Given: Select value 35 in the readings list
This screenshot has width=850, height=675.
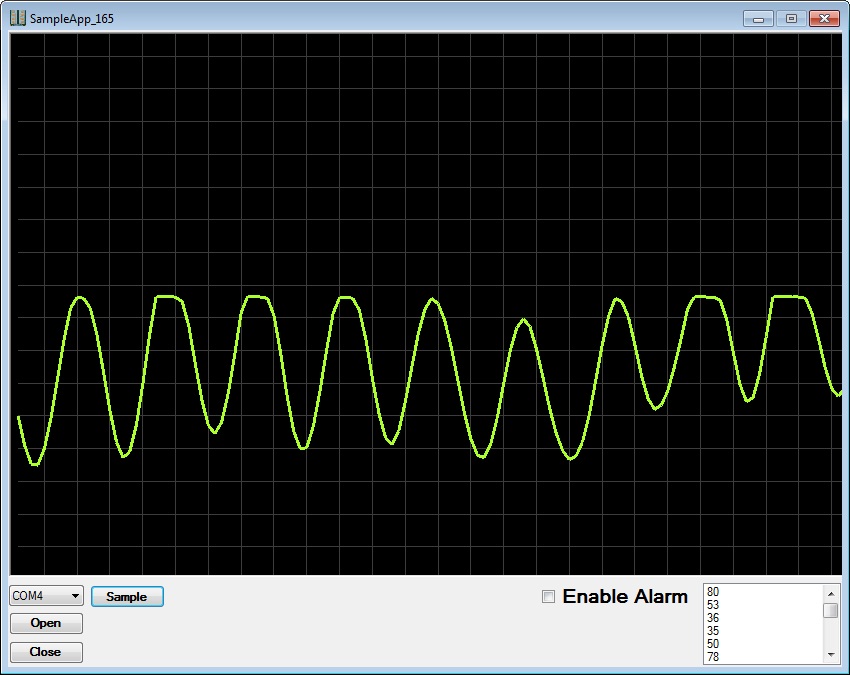Looking at the screenshot, I should point(713,631).
